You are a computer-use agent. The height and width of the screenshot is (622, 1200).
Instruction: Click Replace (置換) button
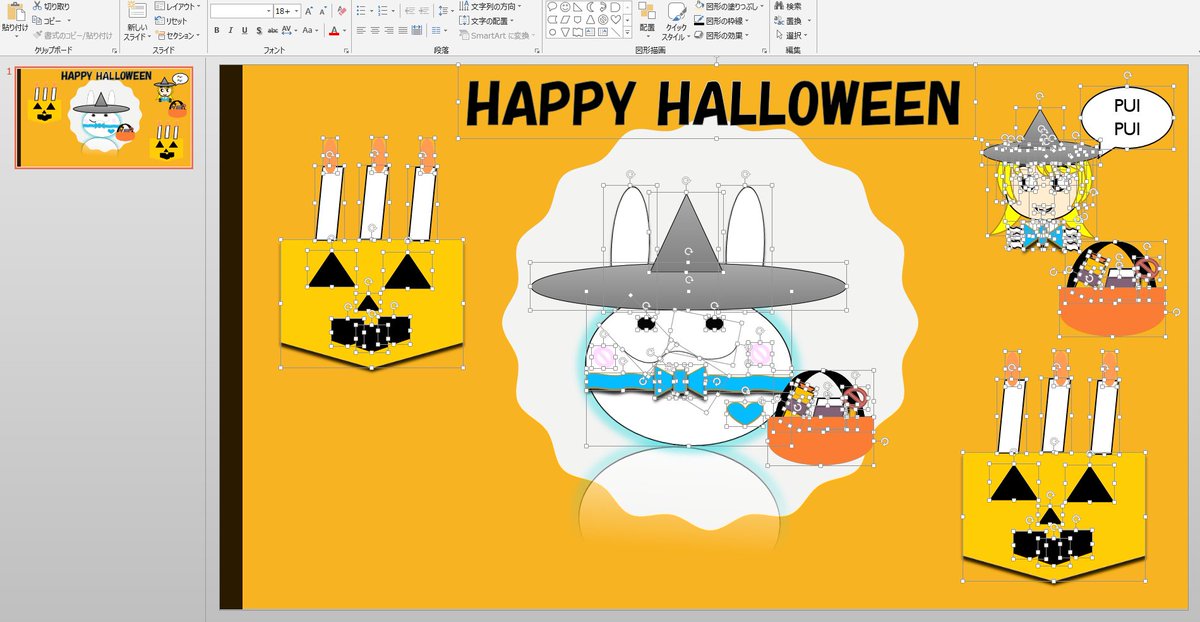tap(790, 21)
